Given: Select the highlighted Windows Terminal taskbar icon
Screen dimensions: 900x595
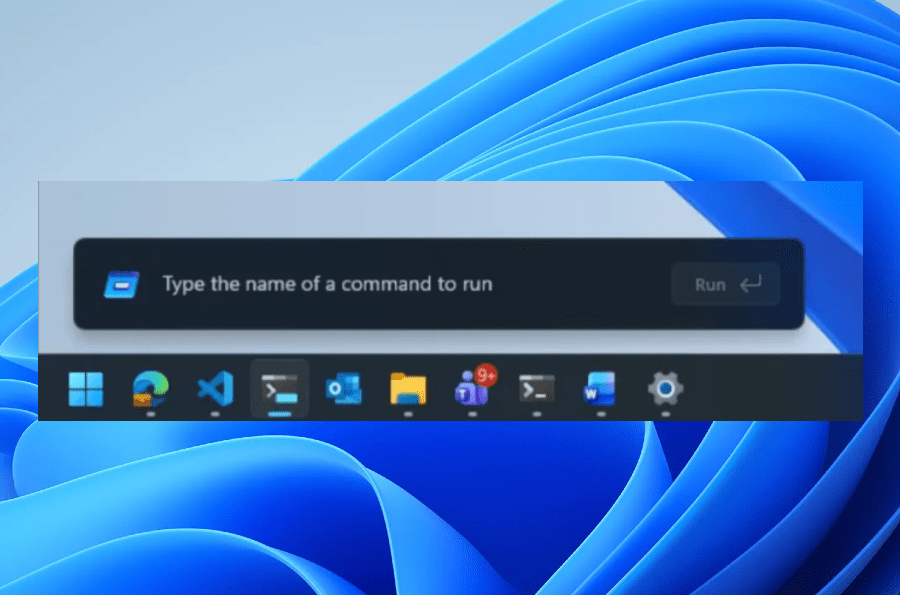Looking at the screenshot, I should tap(280, 389).
